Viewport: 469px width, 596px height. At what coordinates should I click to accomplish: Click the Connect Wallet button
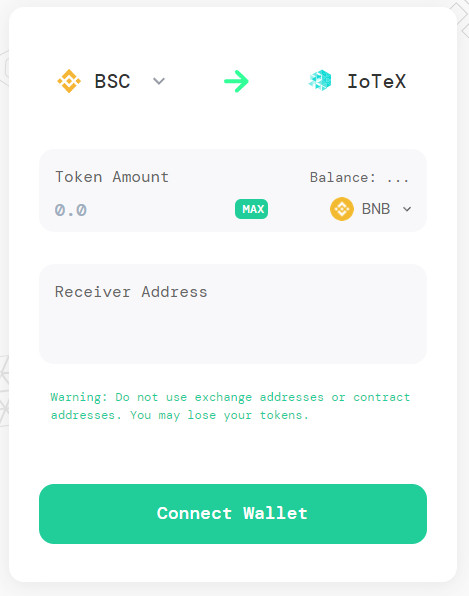[233, 514]
